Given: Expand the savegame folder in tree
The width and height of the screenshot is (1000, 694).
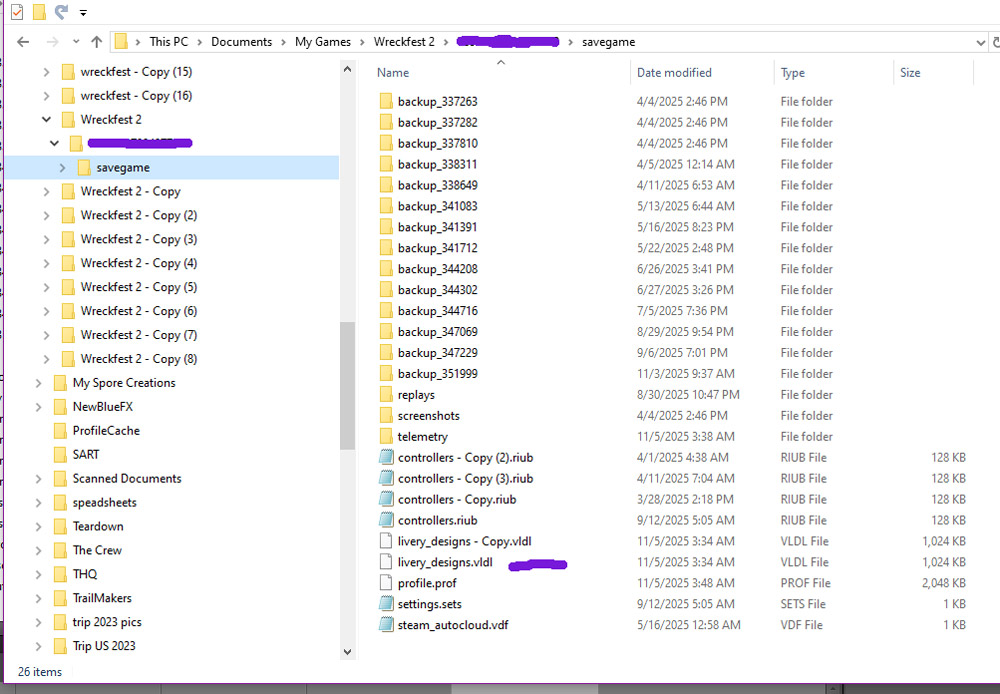Looking at the screenshot, I should click(63, 168).
